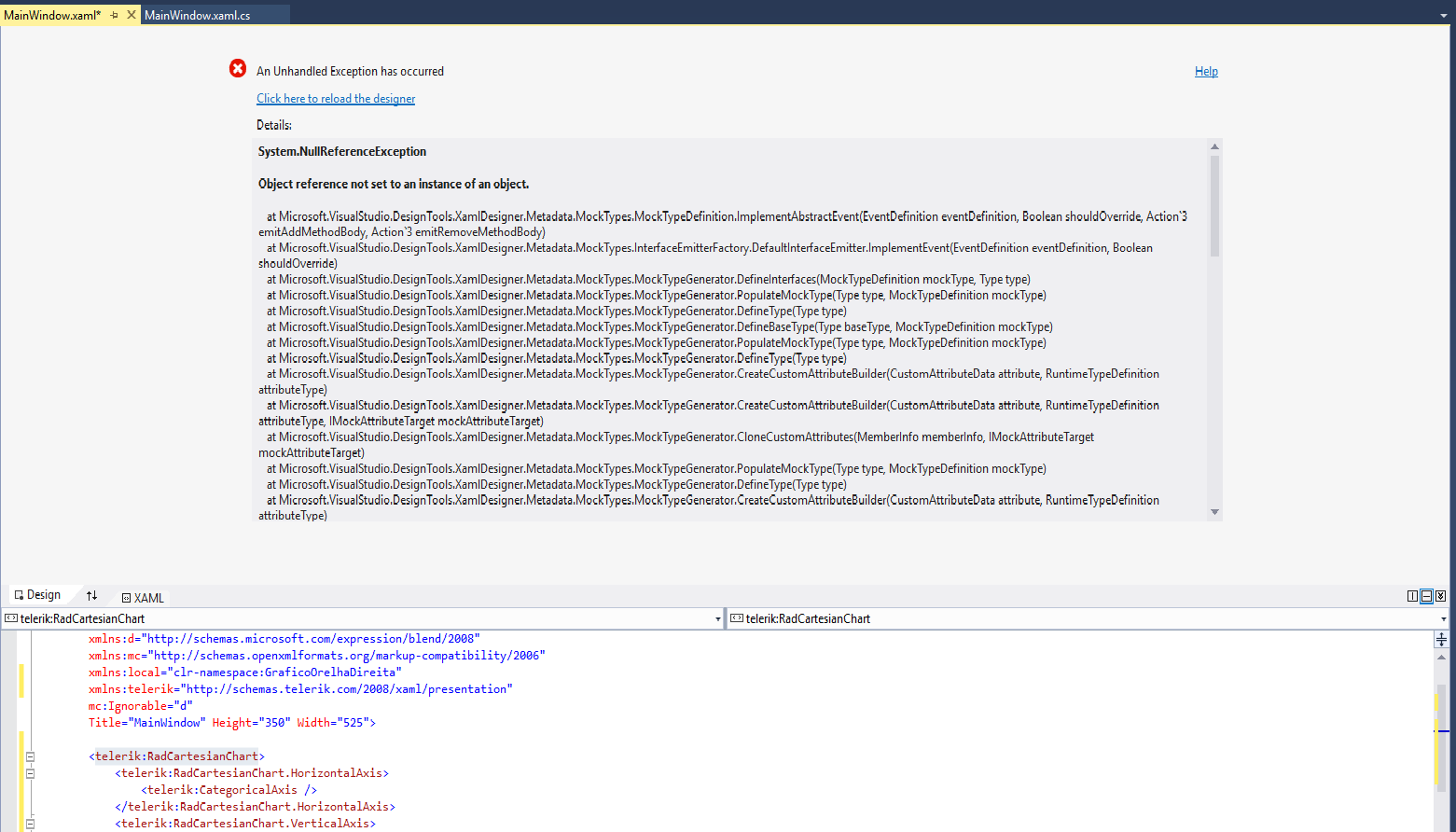Click the xmlns:telerik namespace line
The height and width of the screenshot is (832, 1456).
pos(300,689)
